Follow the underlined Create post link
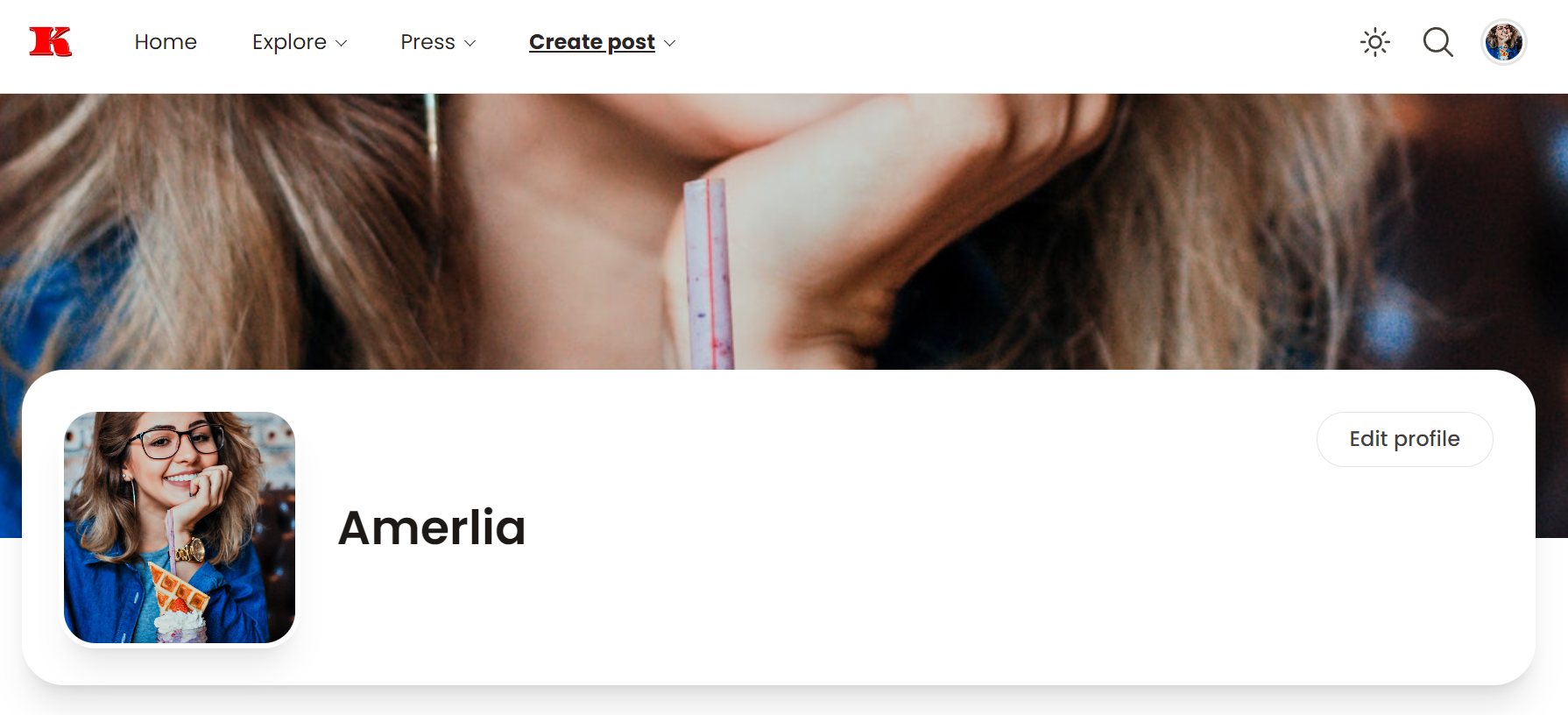Viewport: 1568px width, 715px height. pyautogui.click(x=592, y=42)
